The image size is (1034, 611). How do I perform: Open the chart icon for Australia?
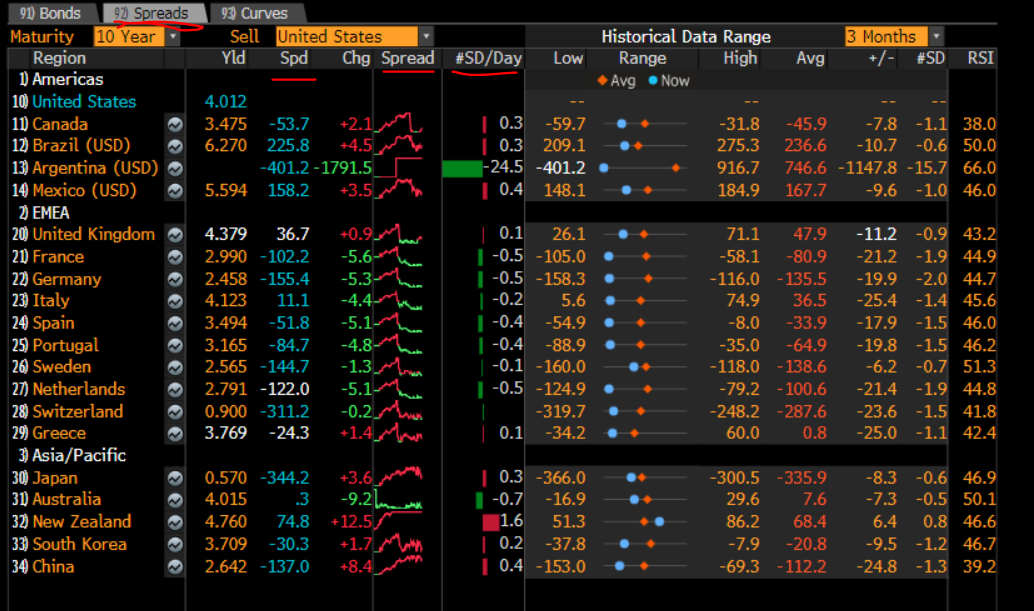(x=175, y=500)
